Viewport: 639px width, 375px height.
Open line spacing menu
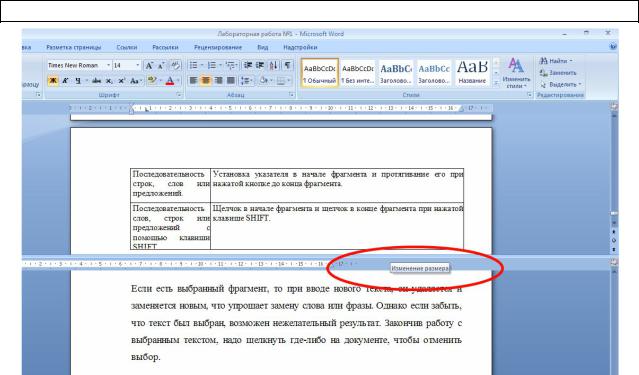click(246, 81)
